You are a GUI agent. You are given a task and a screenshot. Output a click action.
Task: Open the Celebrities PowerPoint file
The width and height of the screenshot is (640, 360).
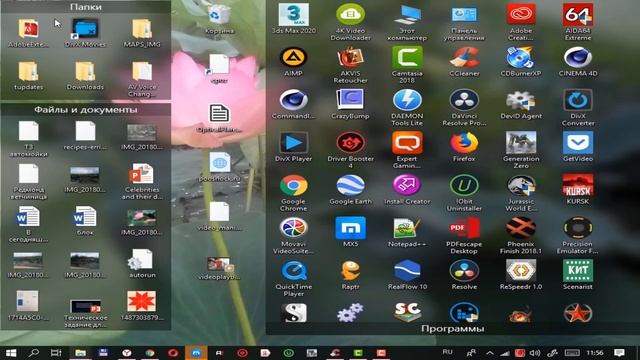pos(141,174)
